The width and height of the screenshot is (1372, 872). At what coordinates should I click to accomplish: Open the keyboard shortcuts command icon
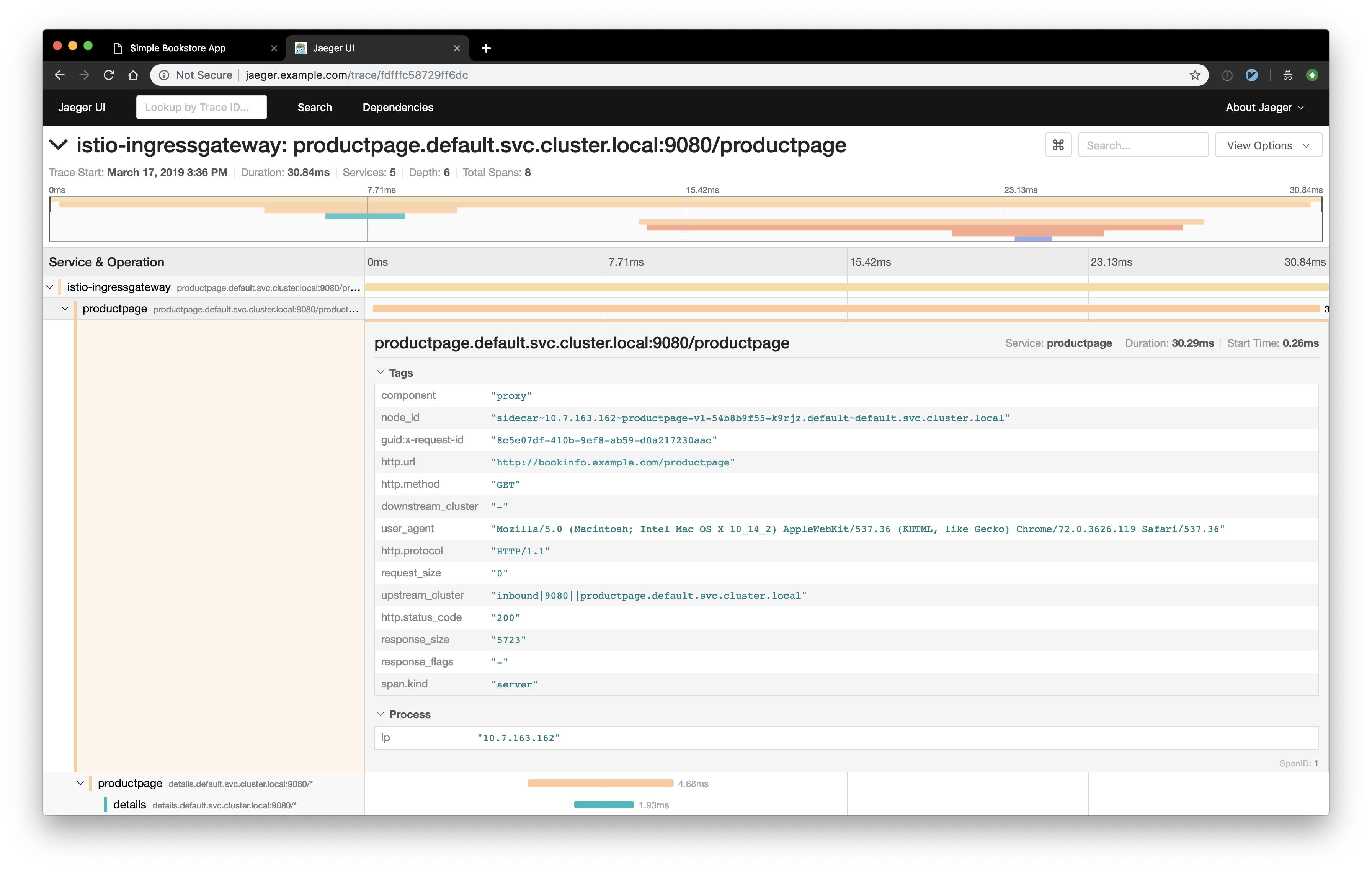pyautogui.click(x=1058, y=145)
